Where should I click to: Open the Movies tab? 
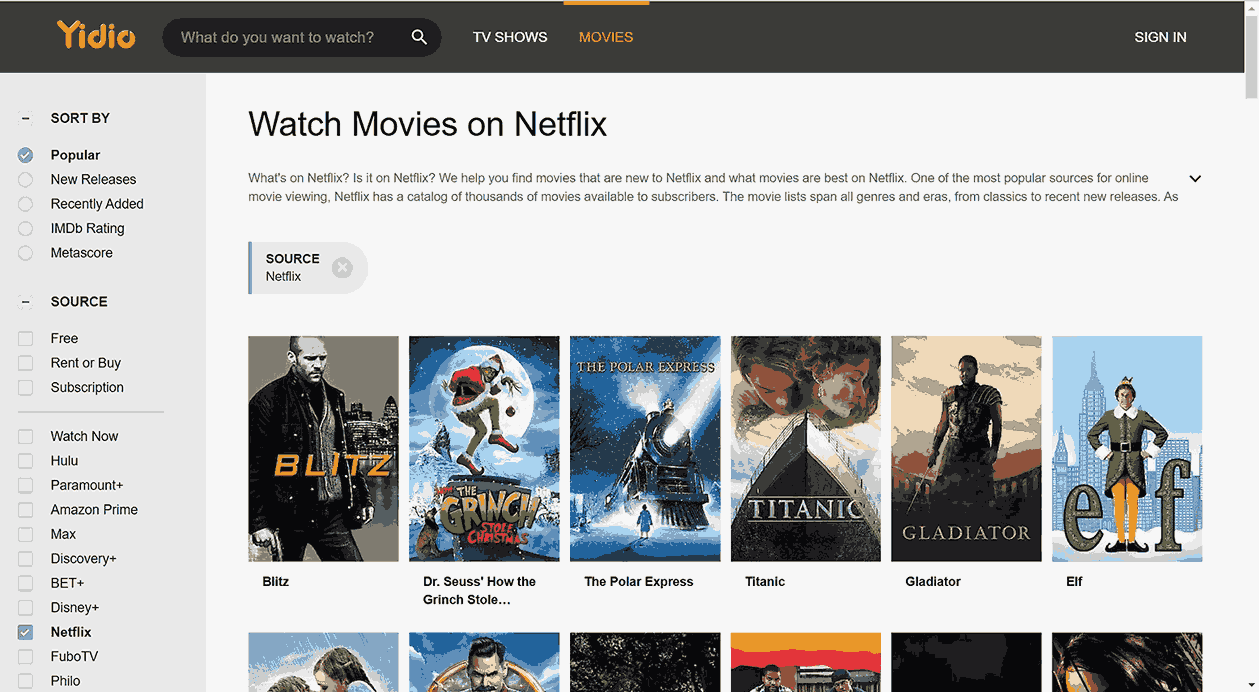[606, 37]
